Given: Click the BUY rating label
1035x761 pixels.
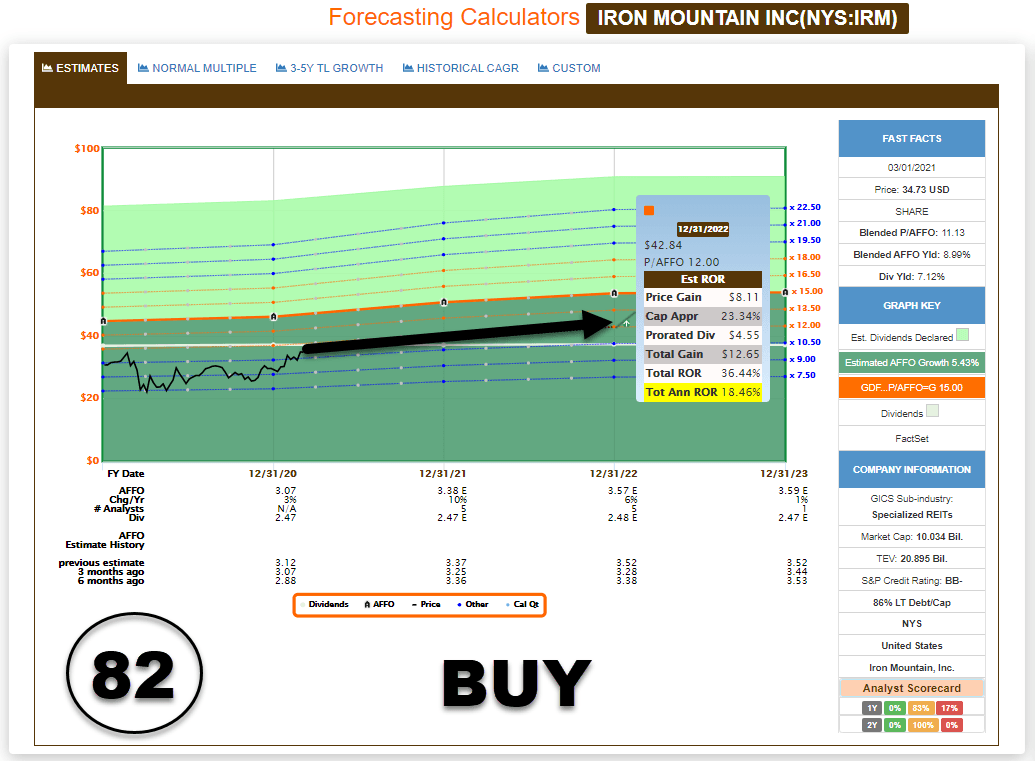Looking at the screenshot, I should [517, 683].
